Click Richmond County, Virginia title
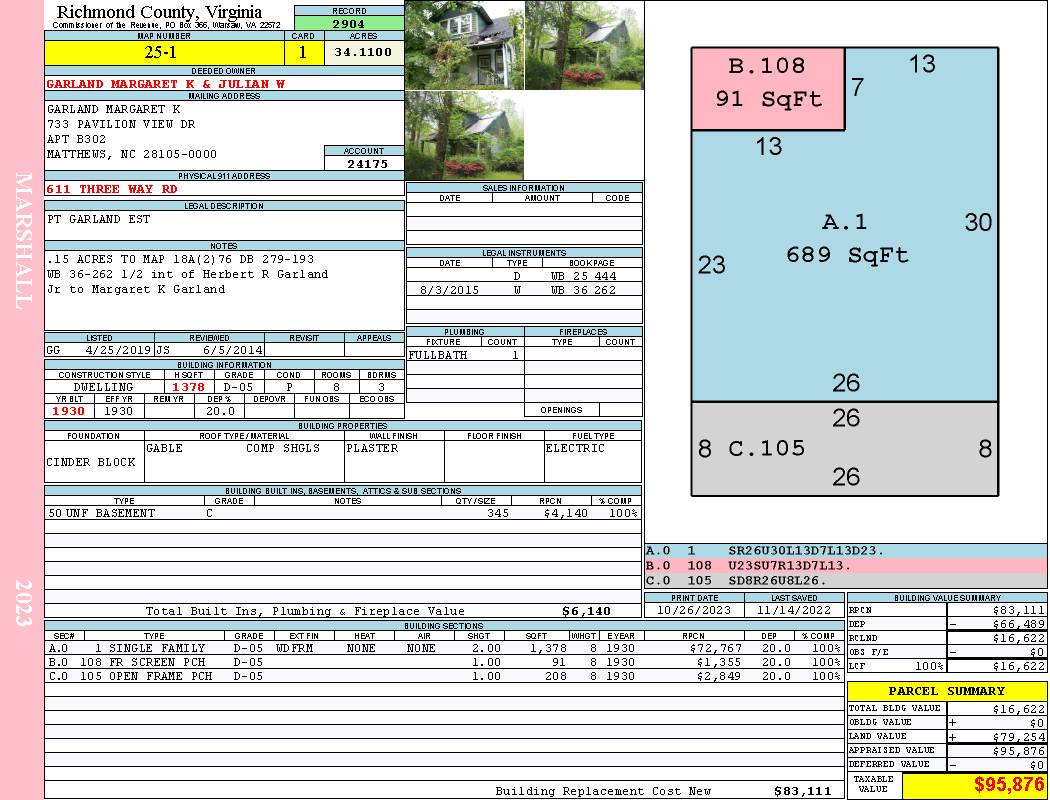The image size is (1050, 800). pos(159,12)
